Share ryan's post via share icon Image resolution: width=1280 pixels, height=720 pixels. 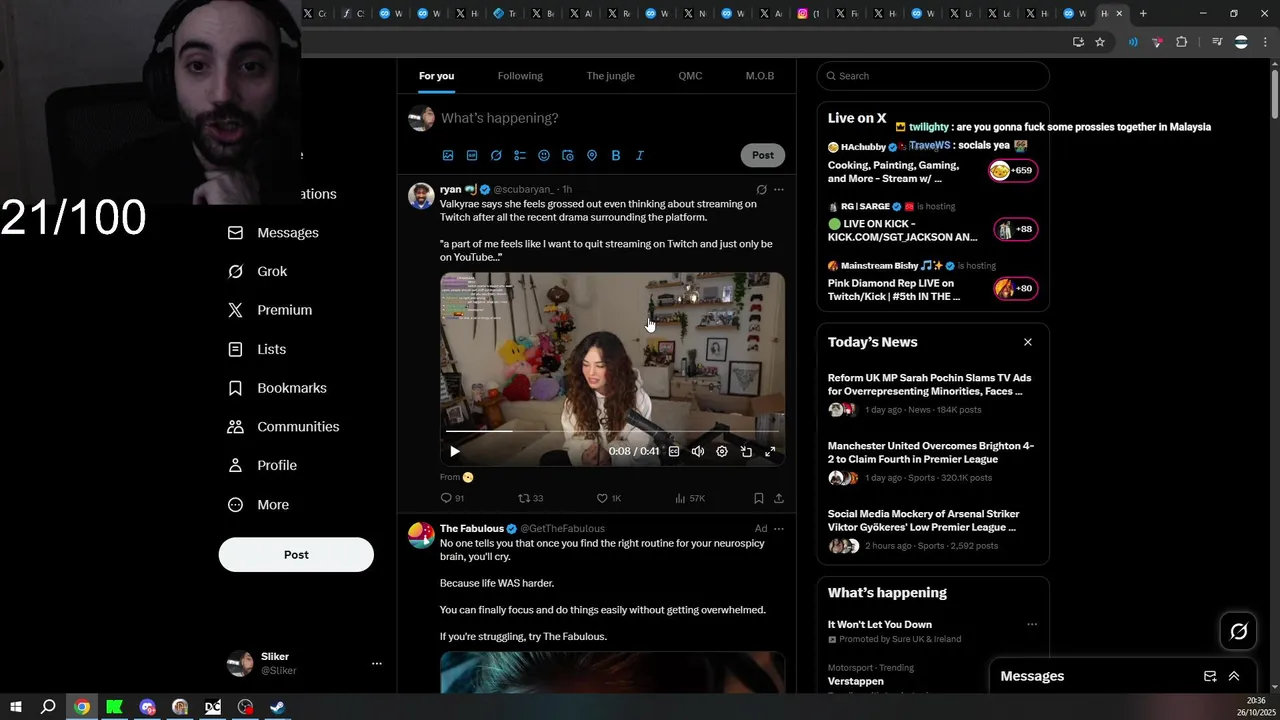click(x=779, y=498)
